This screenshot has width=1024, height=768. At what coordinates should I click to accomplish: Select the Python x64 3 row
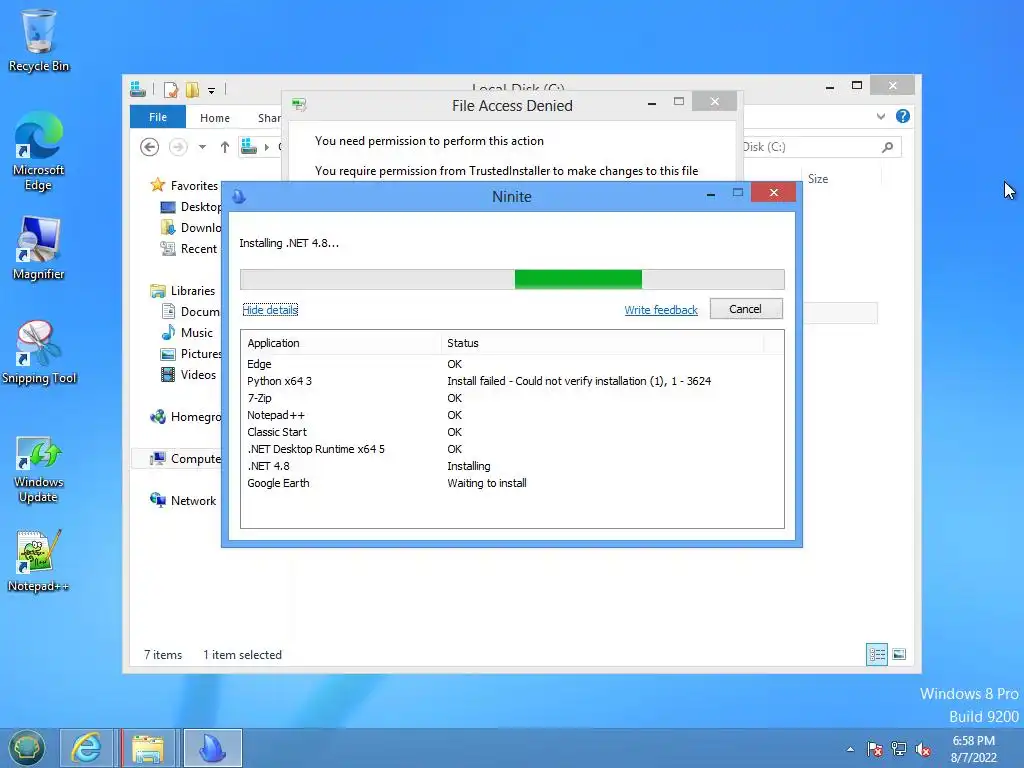click(512, 381)
